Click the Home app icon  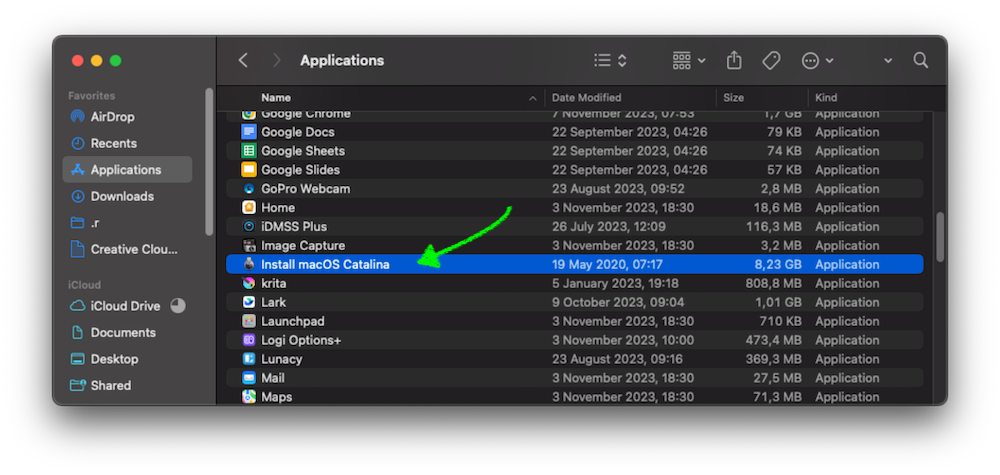click(x=249, y=208)
